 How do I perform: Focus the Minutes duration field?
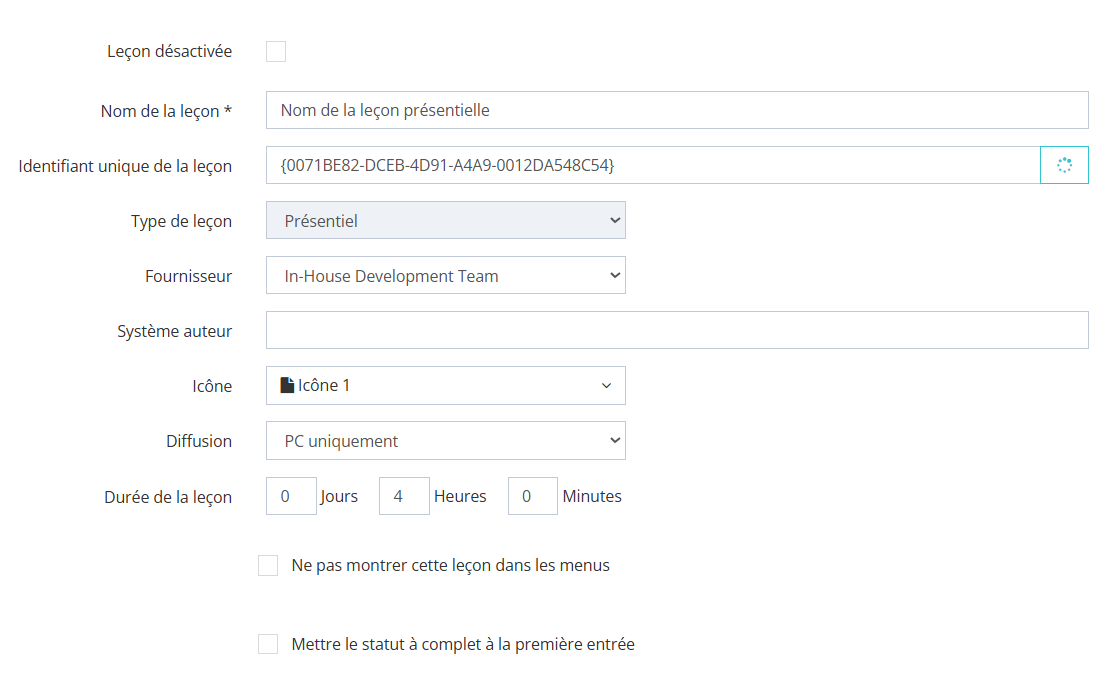[532, 496]
